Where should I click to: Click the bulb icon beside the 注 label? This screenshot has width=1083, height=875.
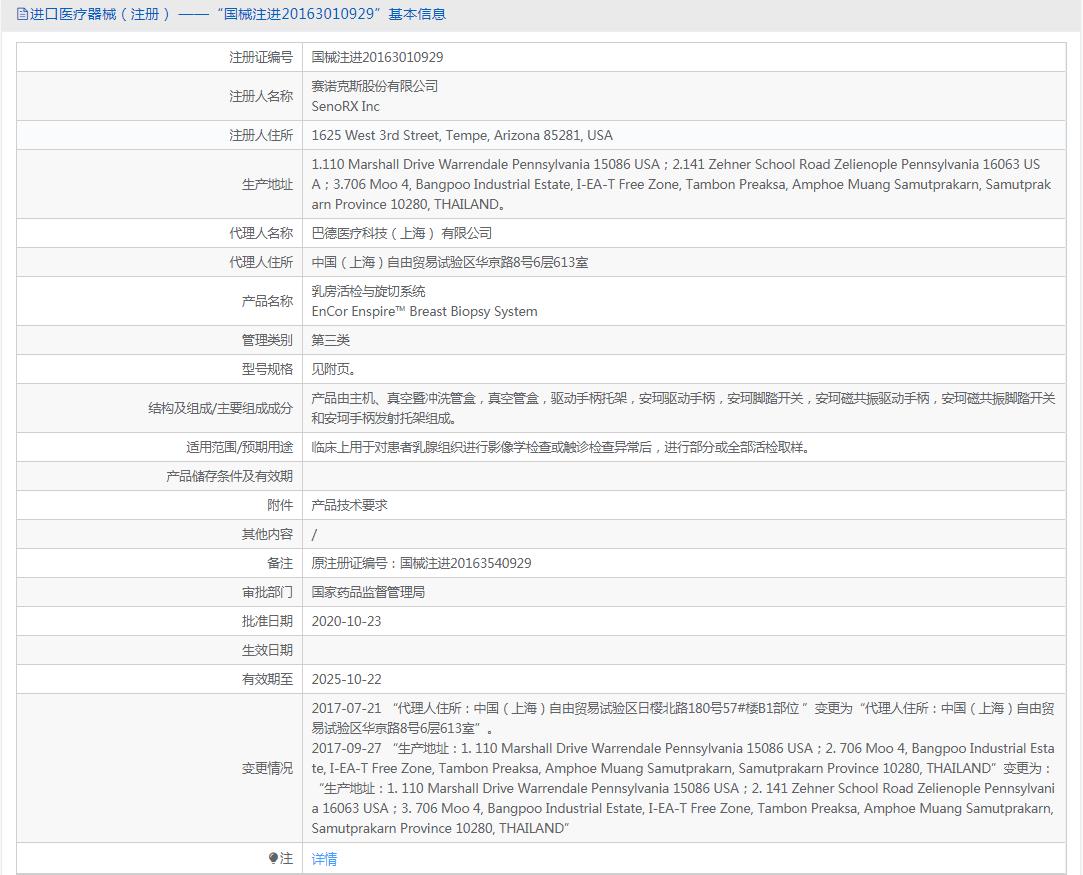click(273, 858)
